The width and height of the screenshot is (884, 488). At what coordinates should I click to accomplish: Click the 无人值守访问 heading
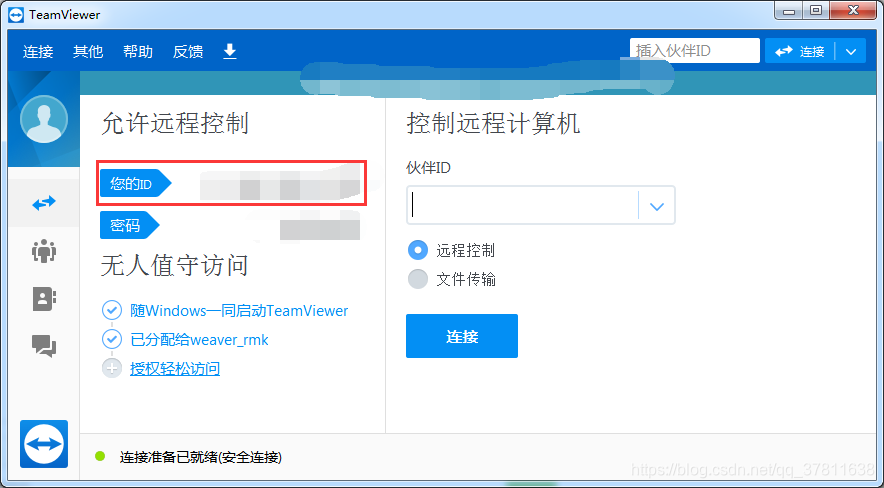(x=175, y=265)
